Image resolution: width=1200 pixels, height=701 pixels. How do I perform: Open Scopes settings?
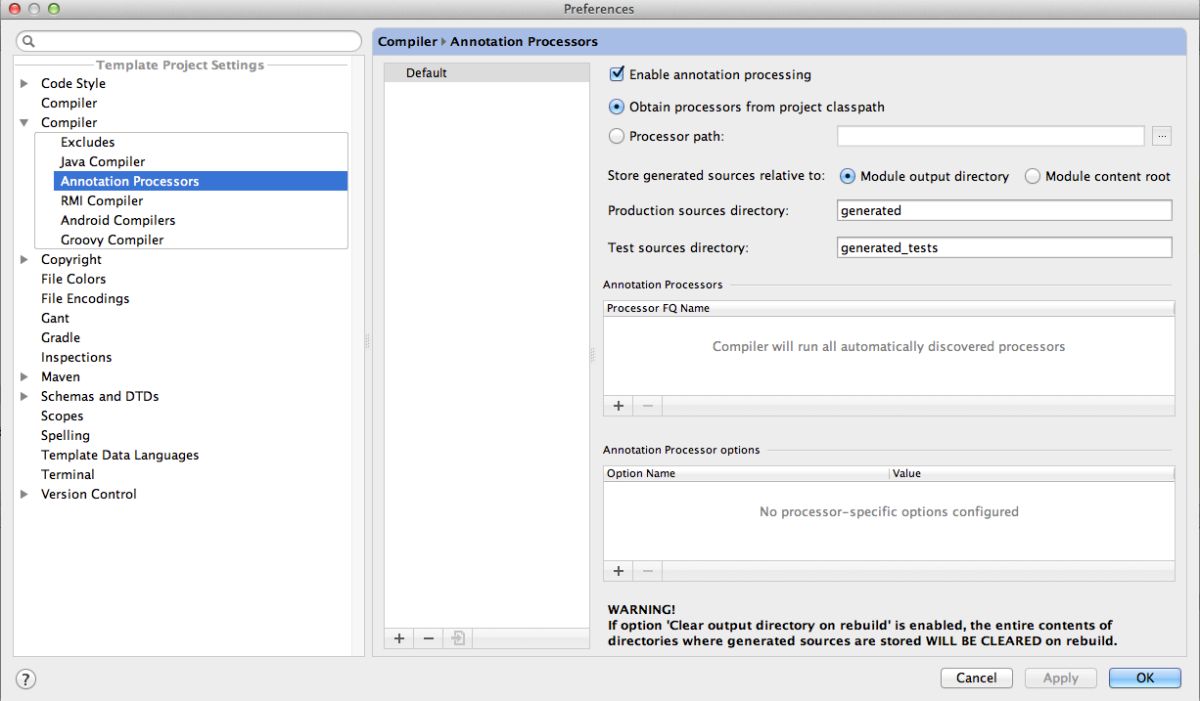click(x=62, y=416)
